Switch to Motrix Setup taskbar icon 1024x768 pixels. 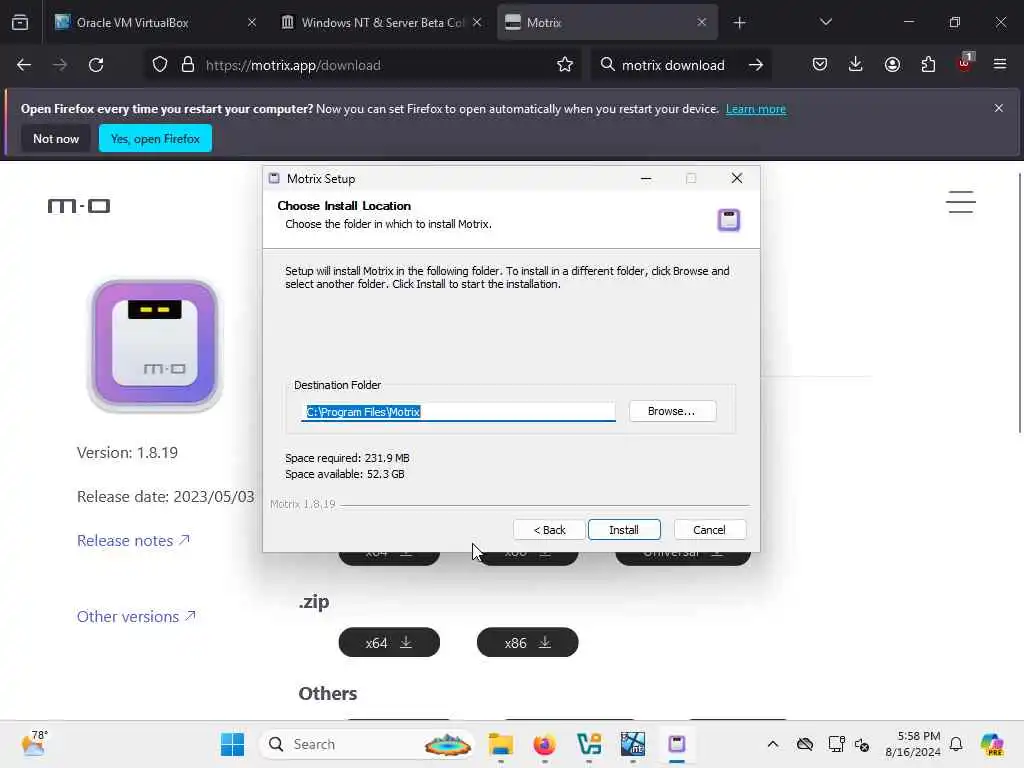pyautogui.click(x=677, y=744)
